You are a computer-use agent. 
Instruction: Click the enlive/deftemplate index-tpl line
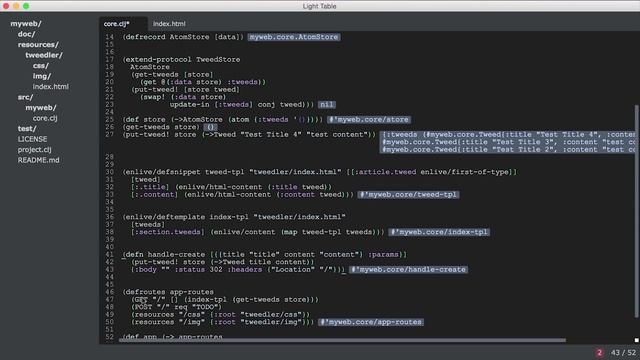coord(234,217)
